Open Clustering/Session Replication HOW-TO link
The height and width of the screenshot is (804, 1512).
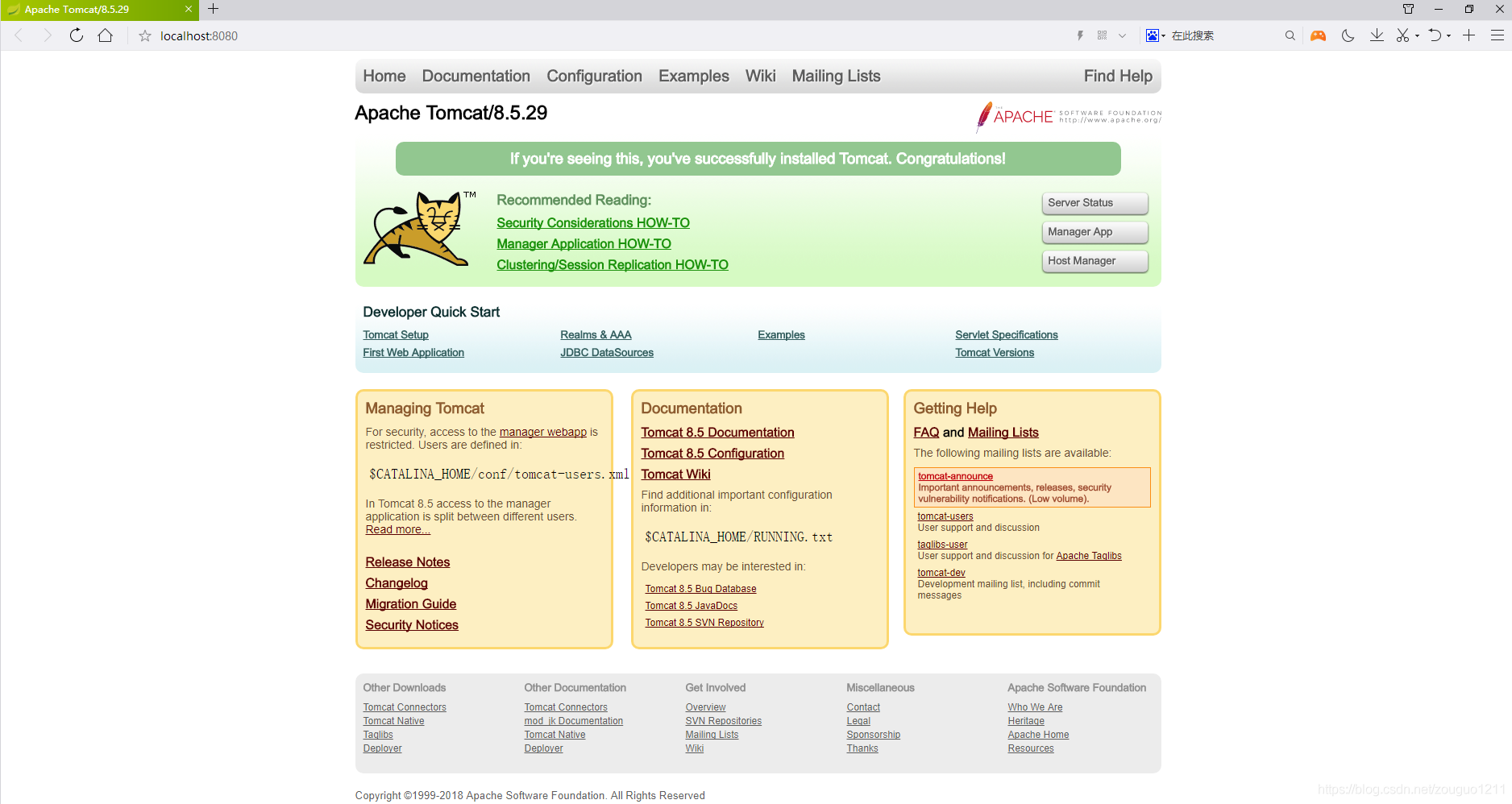613,265
